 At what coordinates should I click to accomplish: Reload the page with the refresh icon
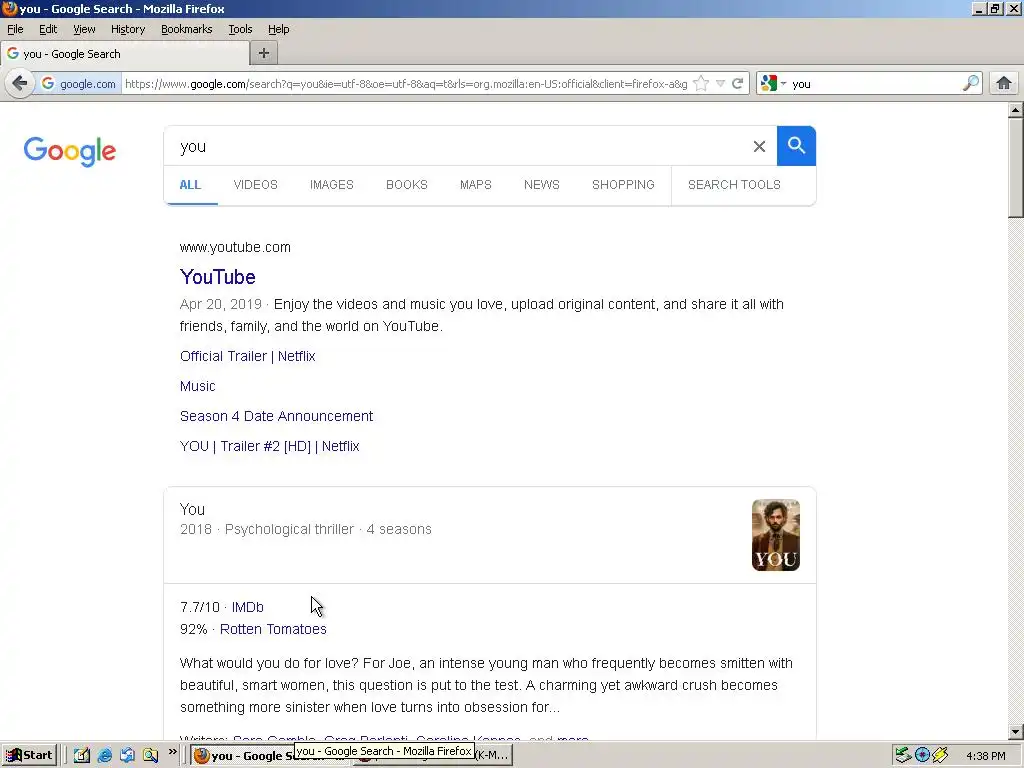point(738,84)
